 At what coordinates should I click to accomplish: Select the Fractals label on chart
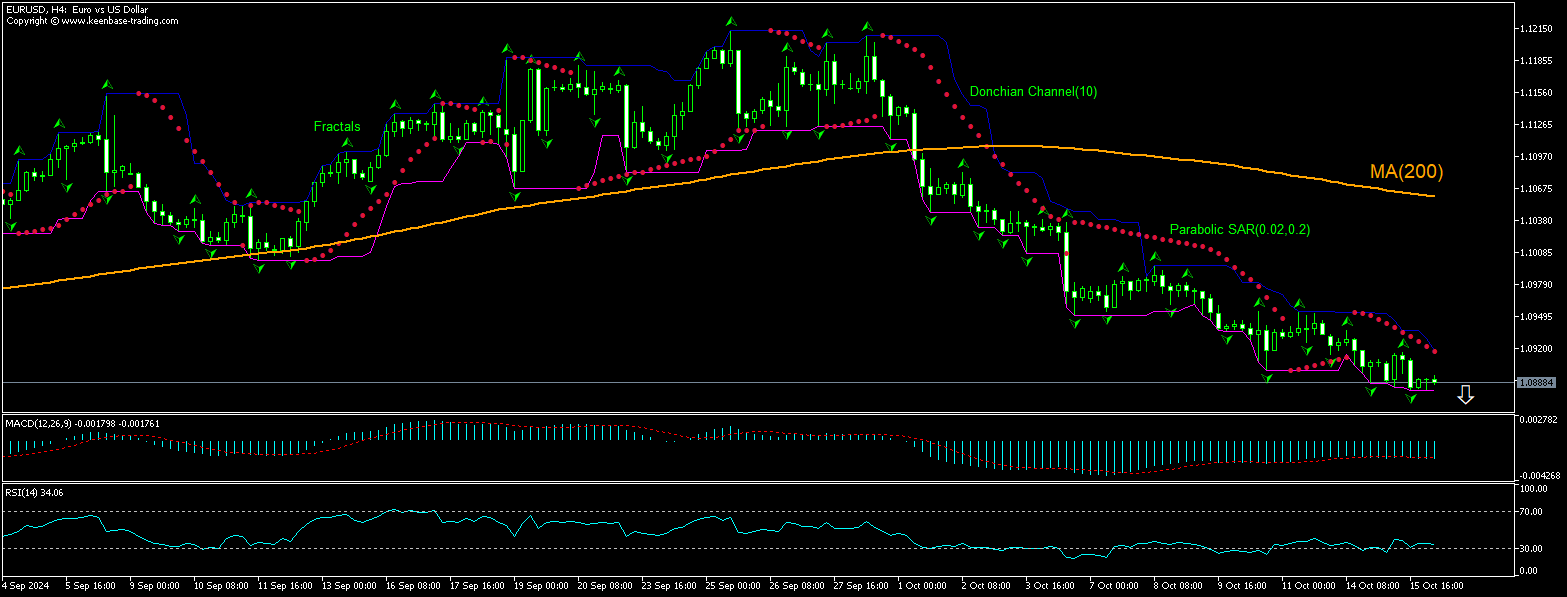pyautogui.click(x=336, y=127)
